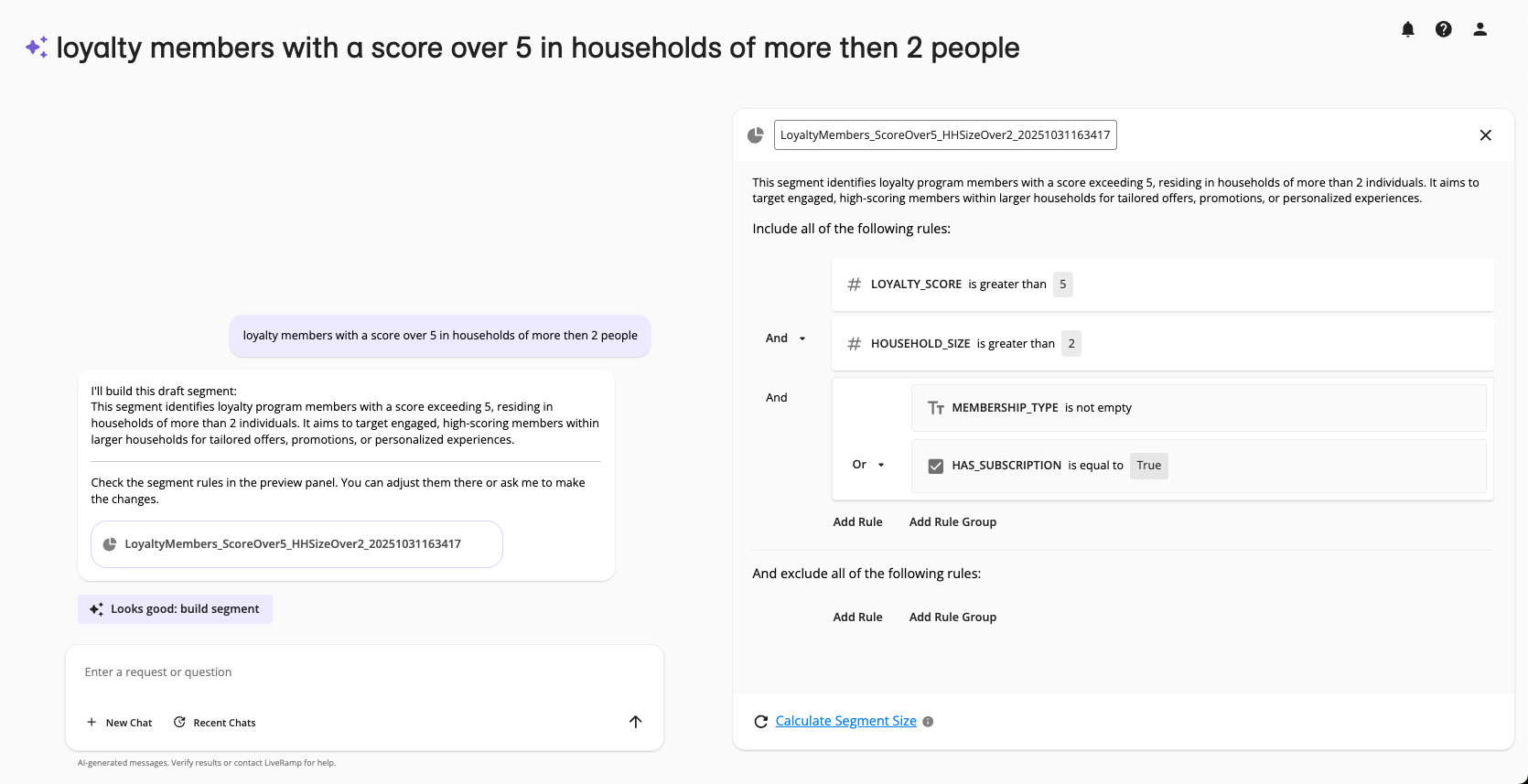Start a New Chat
This screenshot has height=784, width=1528.
coord(120,723)
